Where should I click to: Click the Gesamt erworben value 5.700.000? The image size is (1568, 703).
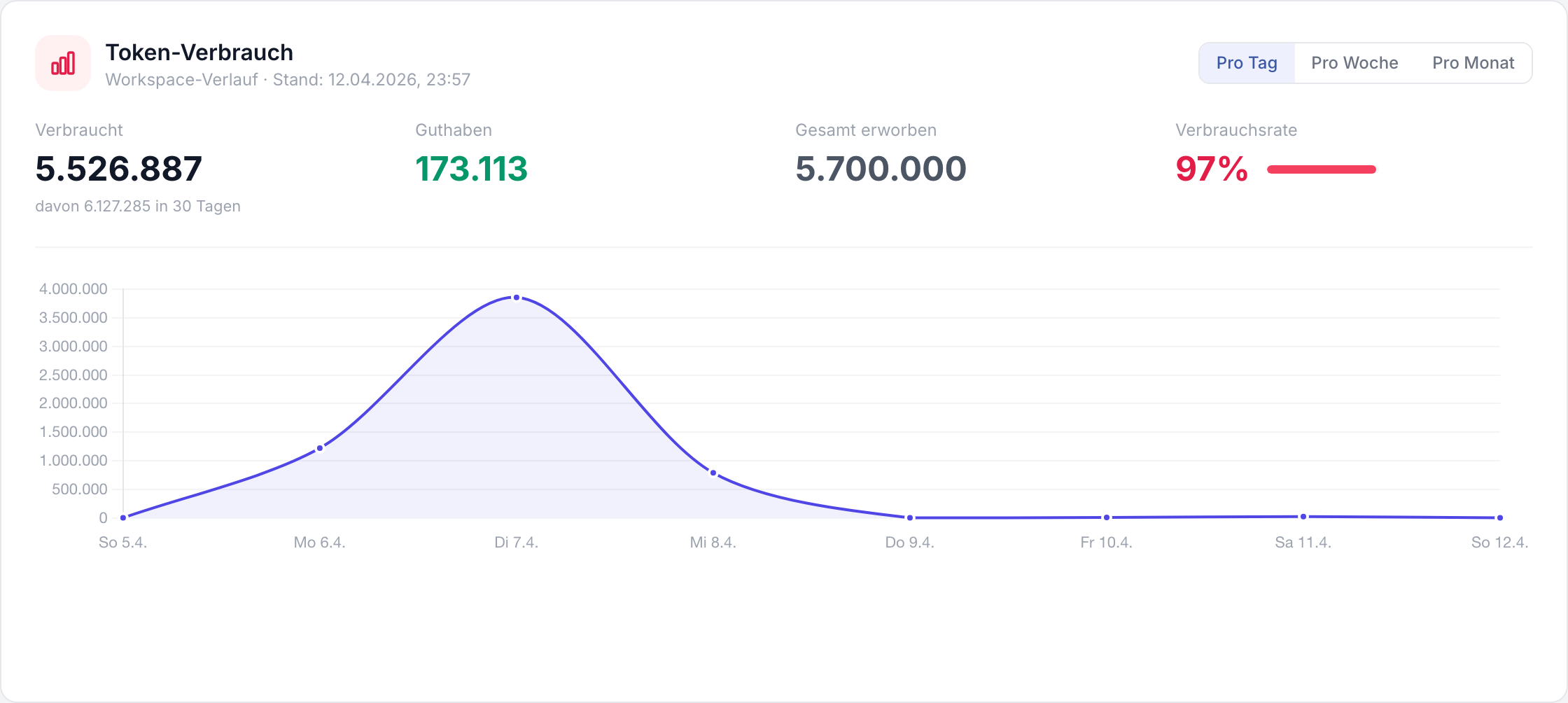tap(881, 169)
